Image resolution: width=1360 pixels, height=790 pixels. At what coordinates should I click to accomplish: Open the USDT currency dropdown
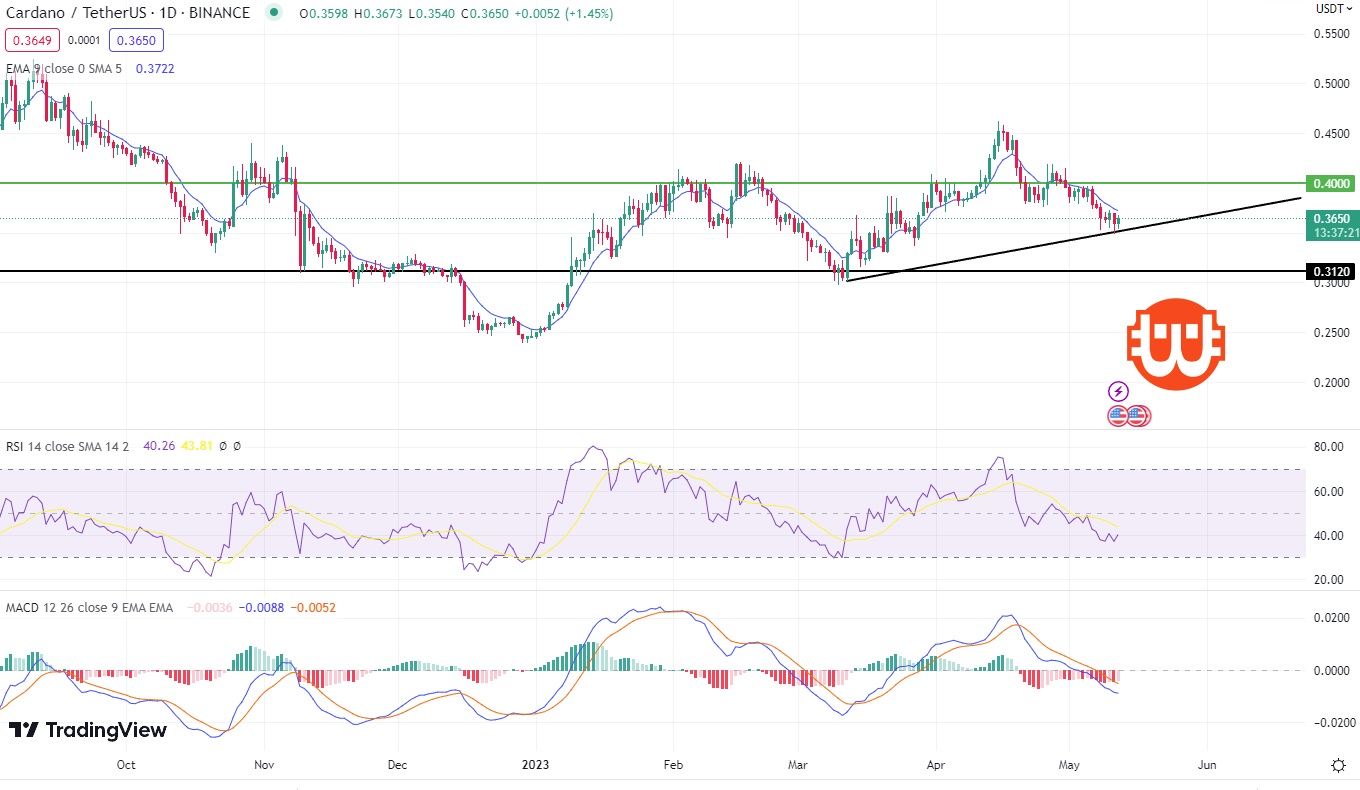click(1335, 9)
